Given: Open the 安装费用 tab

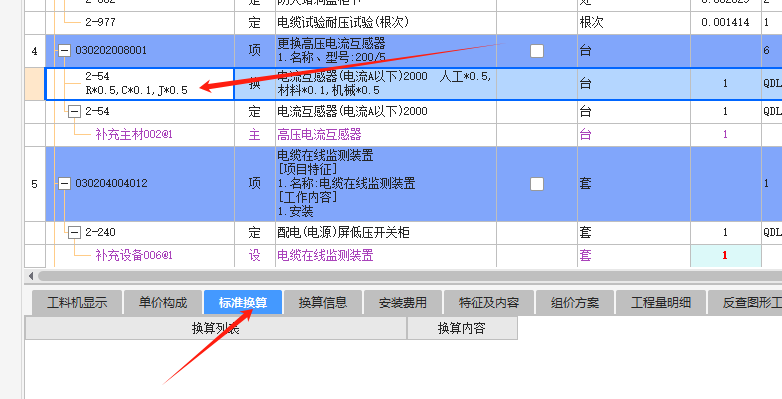Looking at the screenshot, I should point(402,302).
